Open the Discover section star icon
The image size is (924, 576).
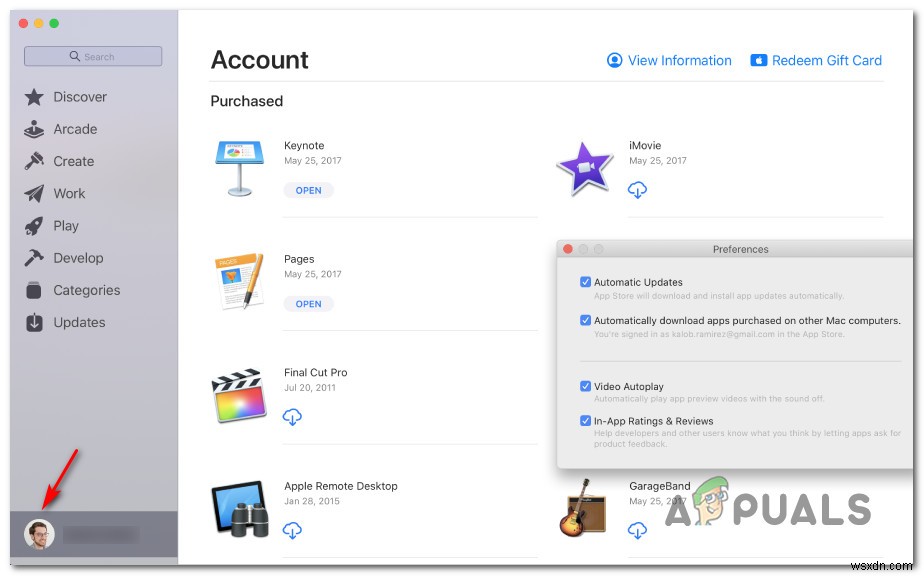point(34,97)
